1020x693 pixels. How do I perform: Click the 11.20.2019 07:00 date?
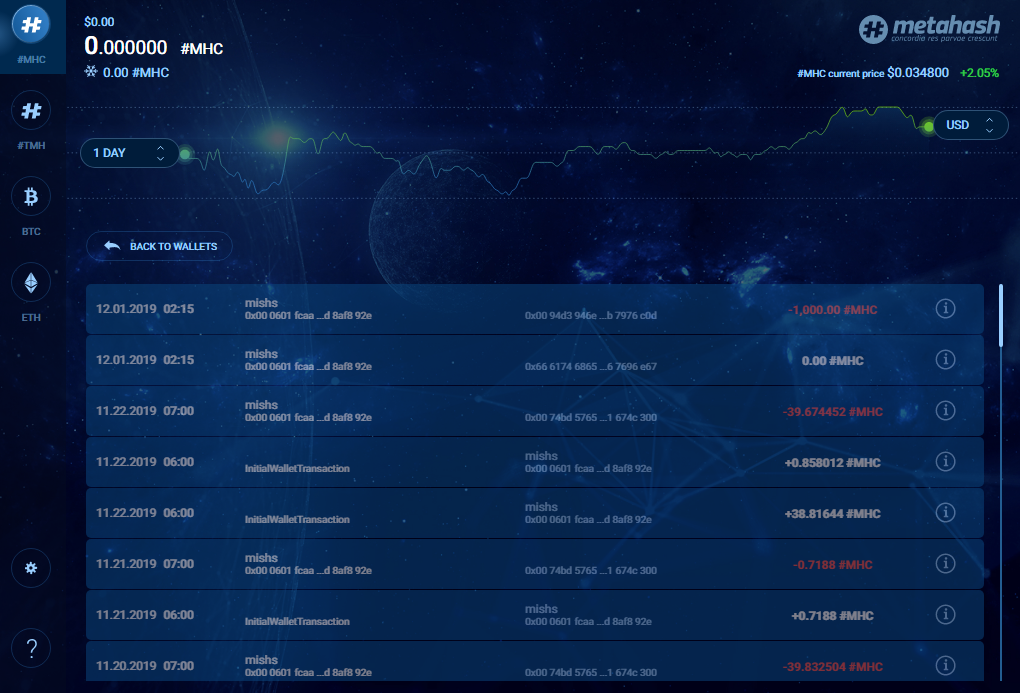[145, 666]
